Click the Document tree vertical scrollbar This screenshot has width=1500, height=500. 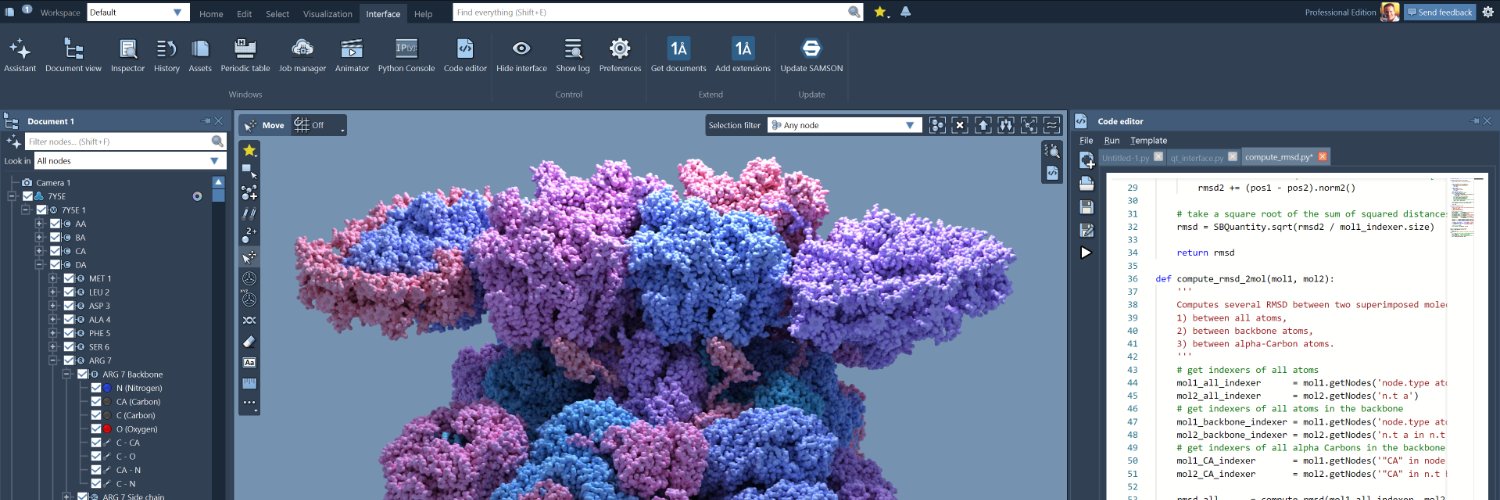coord(218,338)
